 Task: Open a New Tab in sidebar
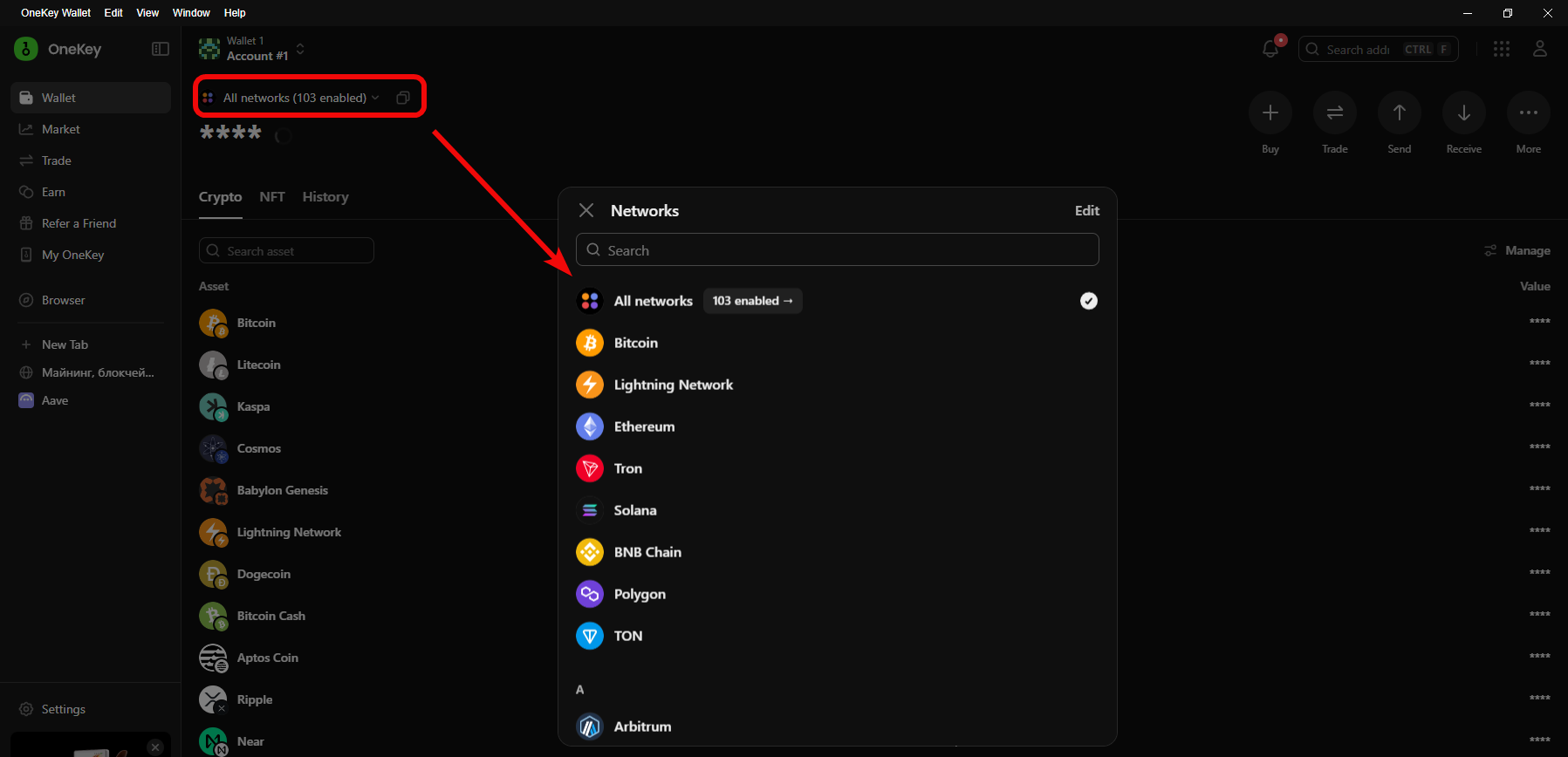[91, 344]
